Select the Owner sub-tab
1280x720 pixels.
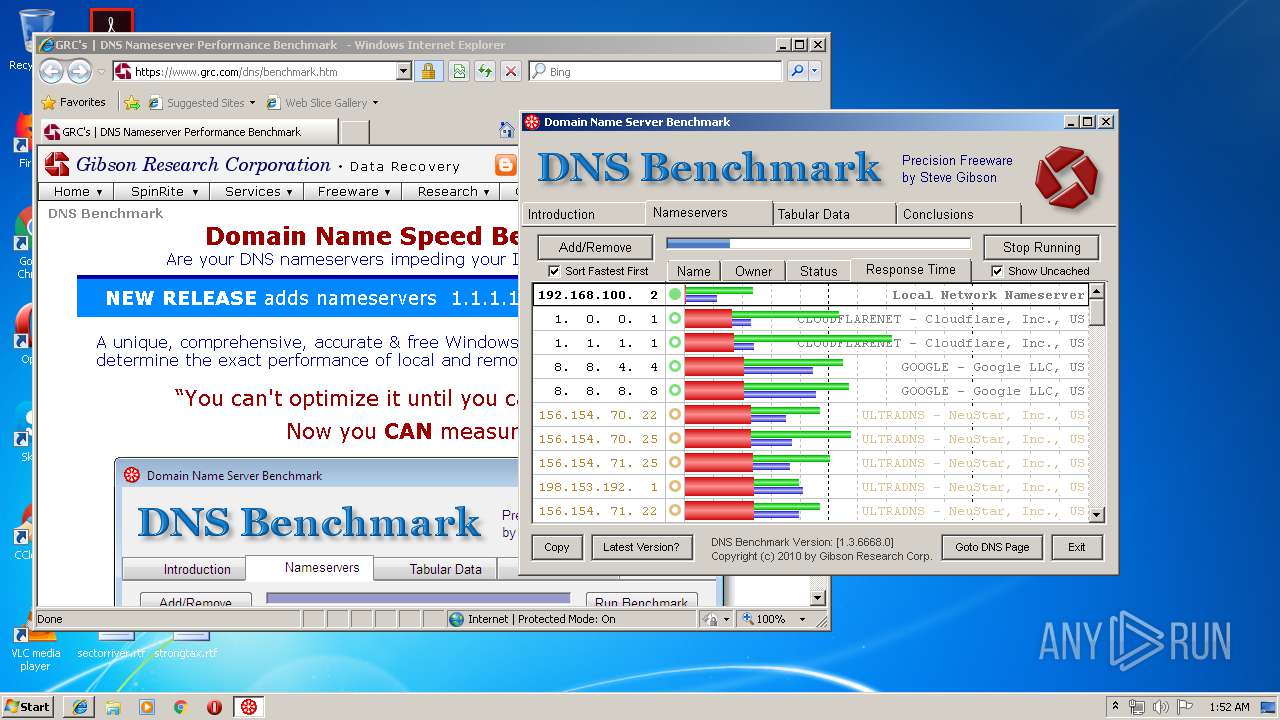pyautogui.click(x=753, y=271)
